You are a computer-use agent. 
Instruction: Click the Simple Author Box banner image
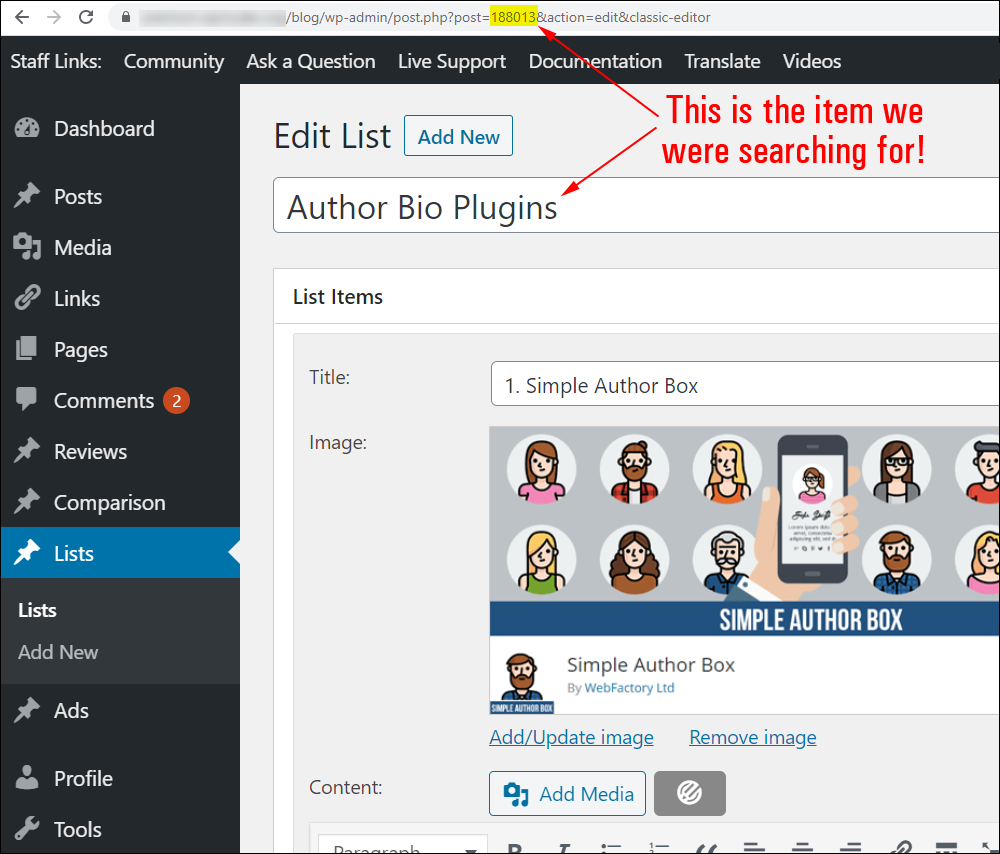click(x=744, y=531)
